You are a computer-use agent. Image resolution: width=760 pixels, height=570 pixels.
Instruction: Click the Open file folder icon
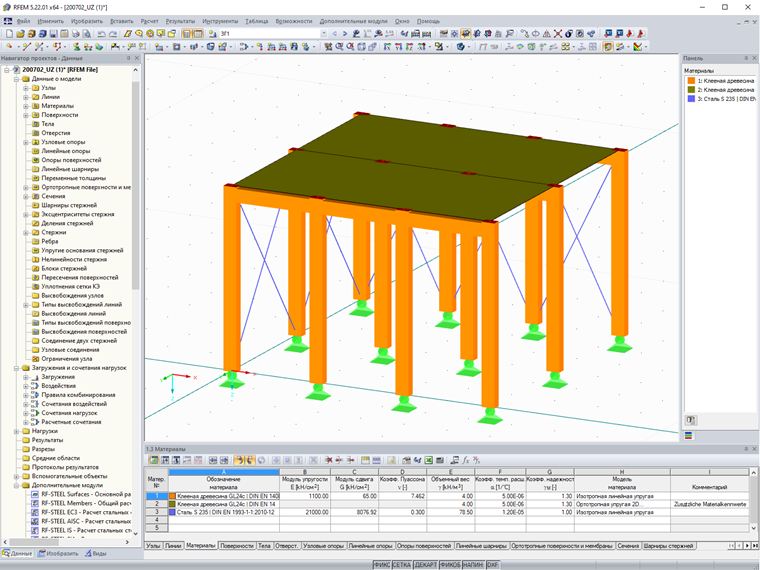click(x=20, y=33)
